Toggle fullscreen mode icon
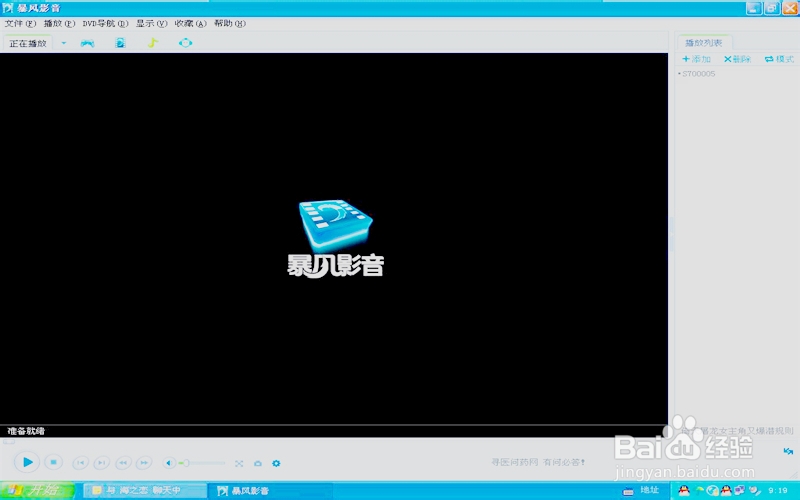Viewport: 800px width, 500px height. point(239,463)
